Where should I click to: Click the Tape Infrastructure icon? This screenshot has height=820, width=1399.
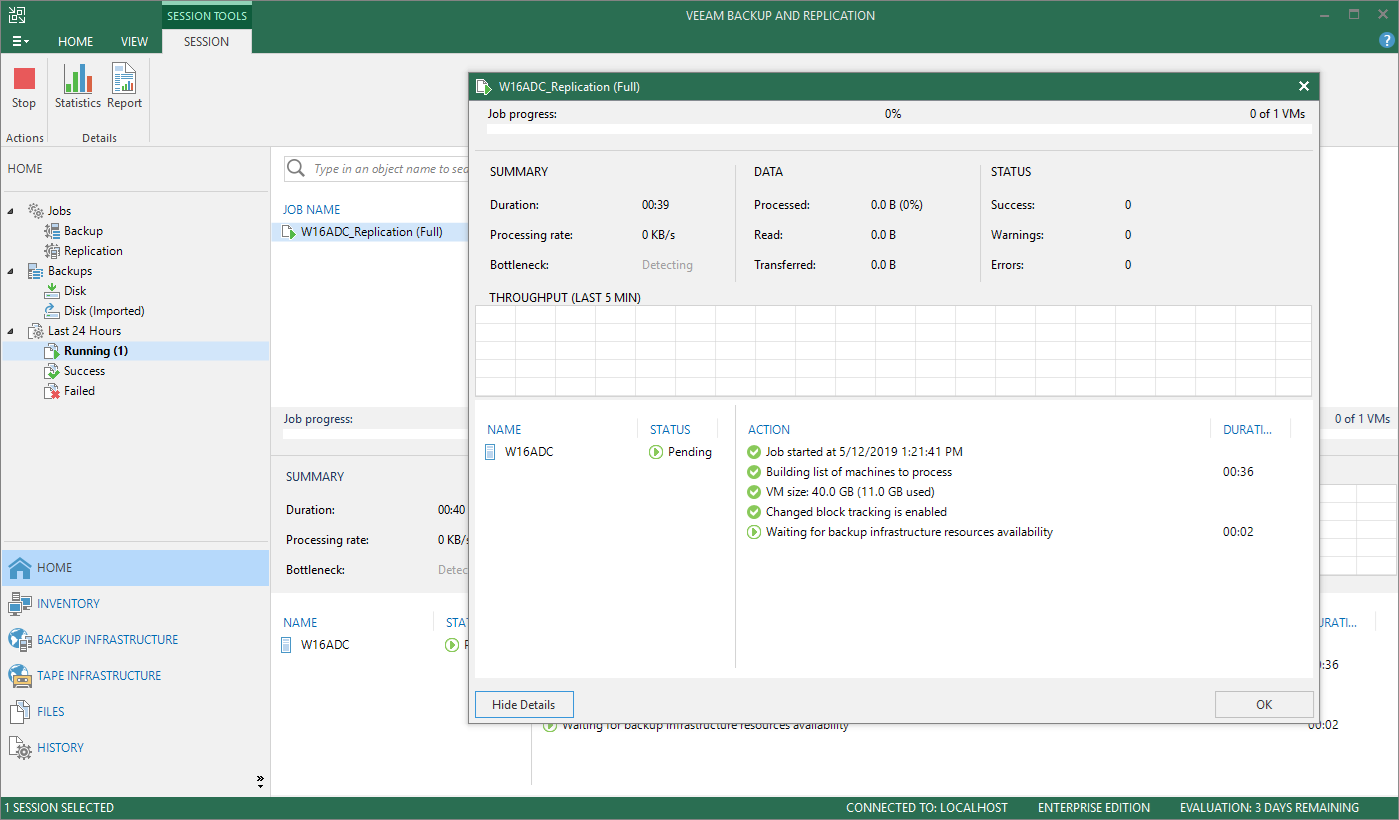20,676
